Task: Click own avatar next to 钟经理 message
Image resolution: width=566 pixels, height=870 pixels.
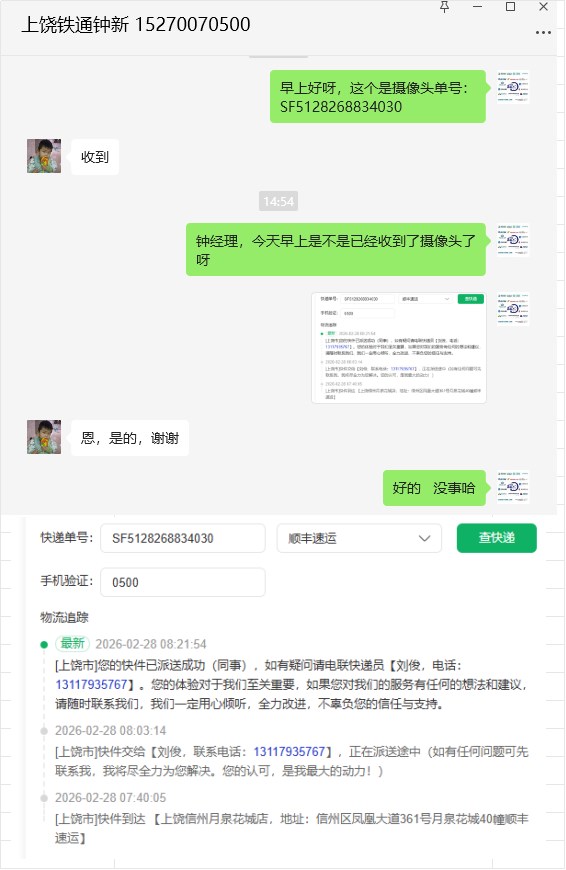Action: click(x=513, y=240)
